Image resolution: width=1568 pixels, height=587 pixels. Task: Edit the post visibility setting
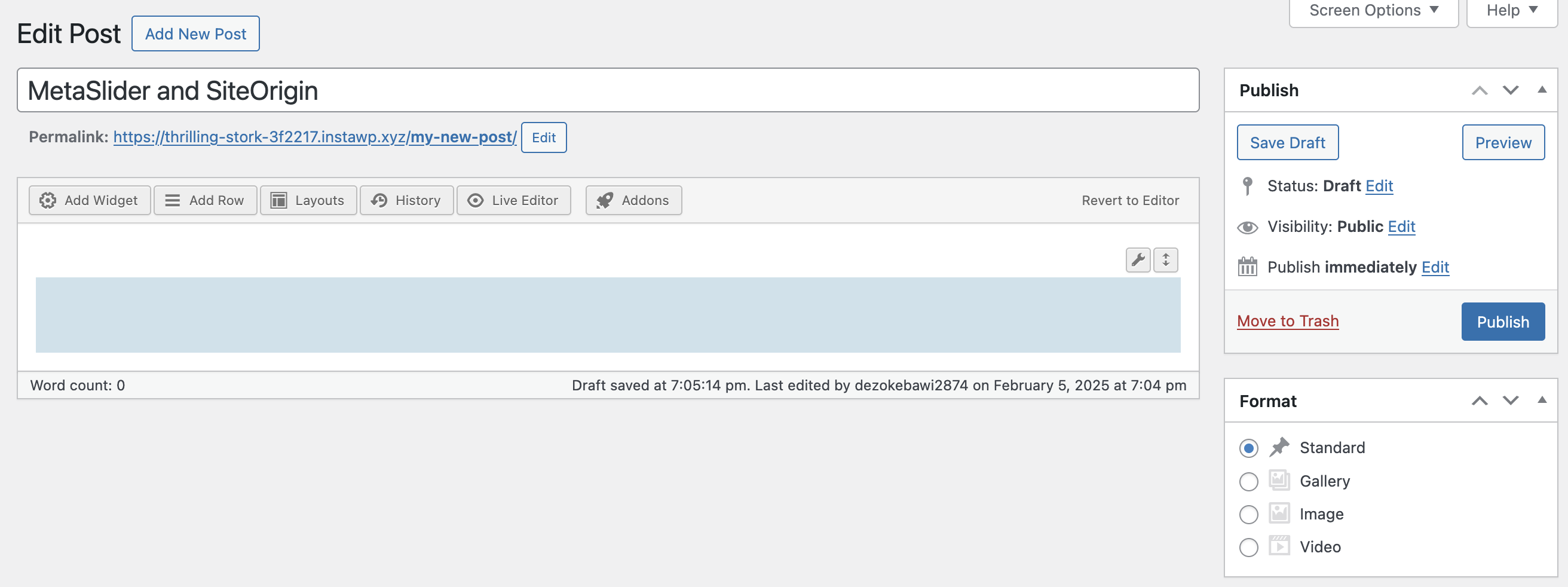pyautogui.click(x=1401, y=227)
